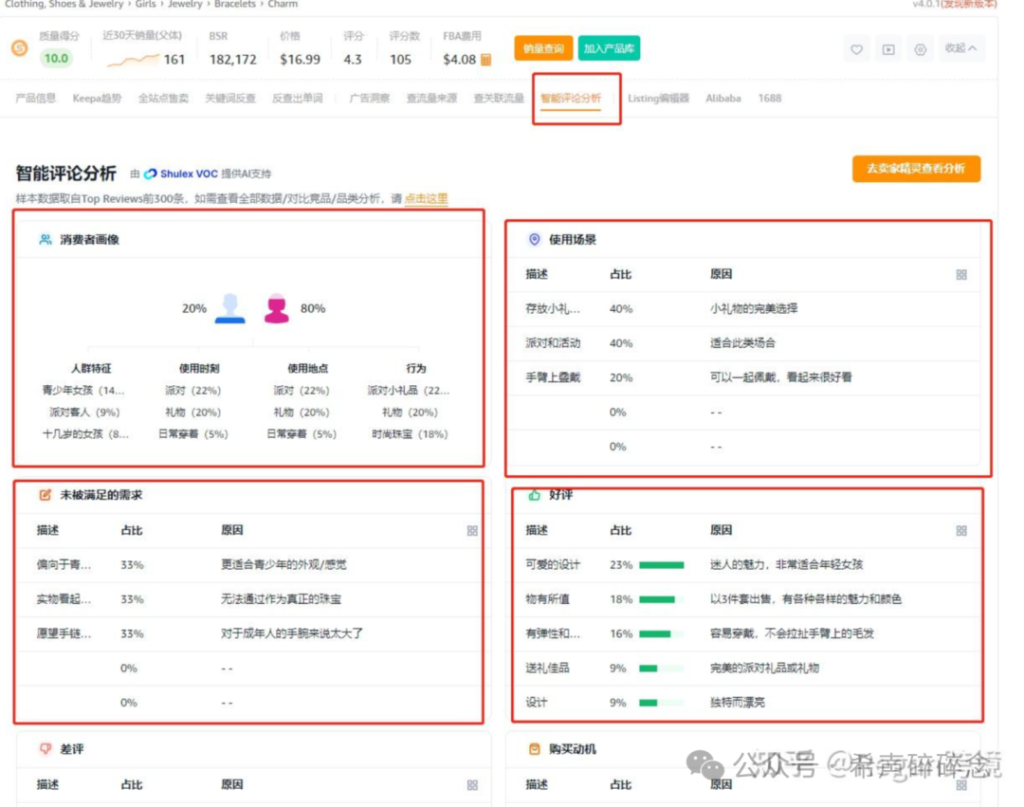Click grid view icon in 购买动机 panel
The width and height of the screenshot is (1024, 807).
pos(961,785)
